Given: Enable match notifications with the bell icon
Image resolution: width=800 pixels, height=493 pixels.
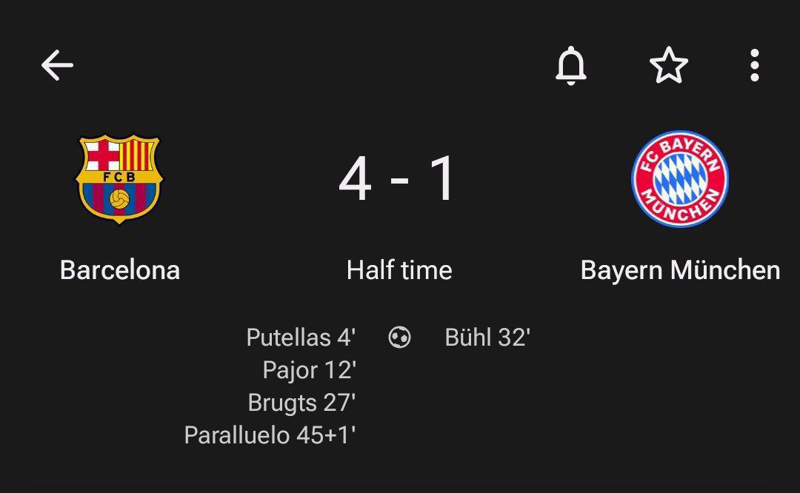Looking at the screenshot, I should [571, 66].
